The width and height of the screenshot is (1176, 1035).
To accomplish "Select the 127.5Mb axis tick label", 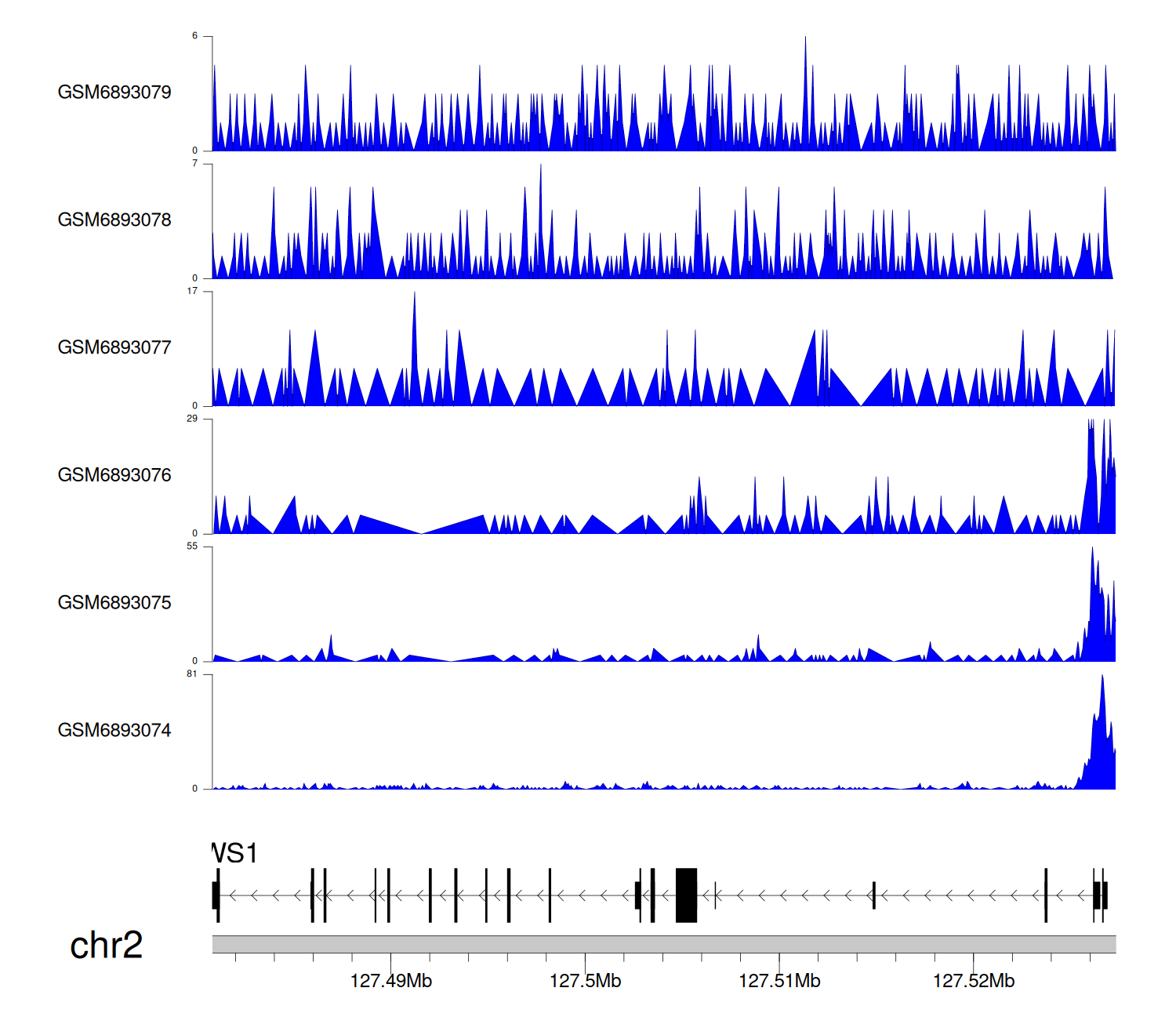I will (585, 981).
